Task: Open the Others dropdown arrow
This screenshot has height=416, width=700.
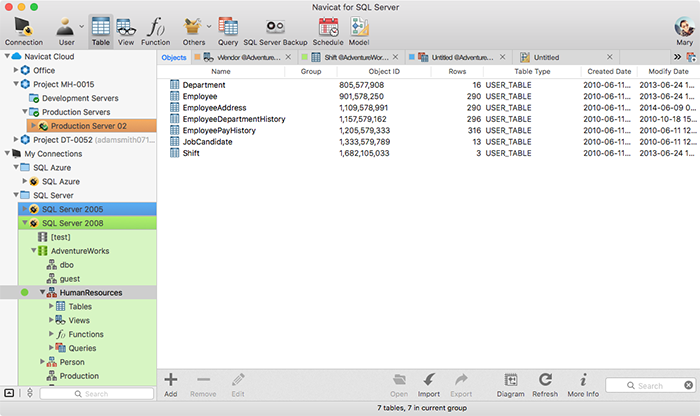Action: click(x=209, y=26)
